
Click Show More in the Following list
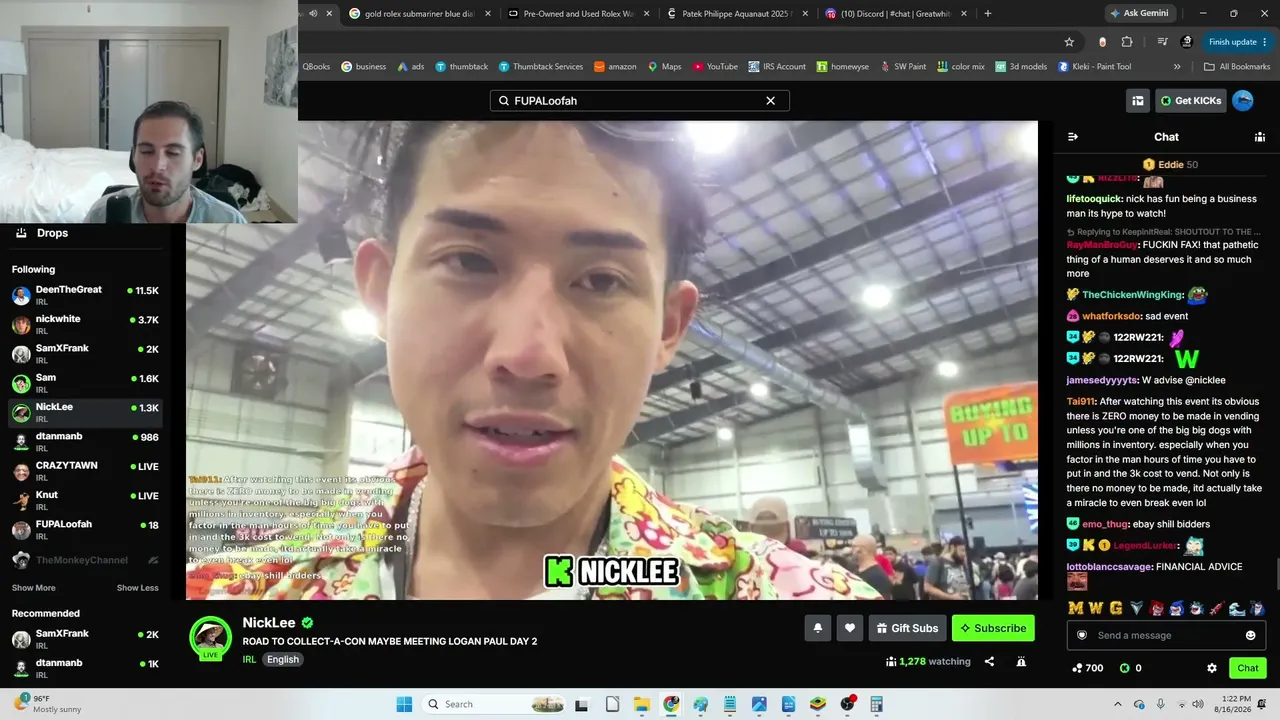click(x=34, y=588)
